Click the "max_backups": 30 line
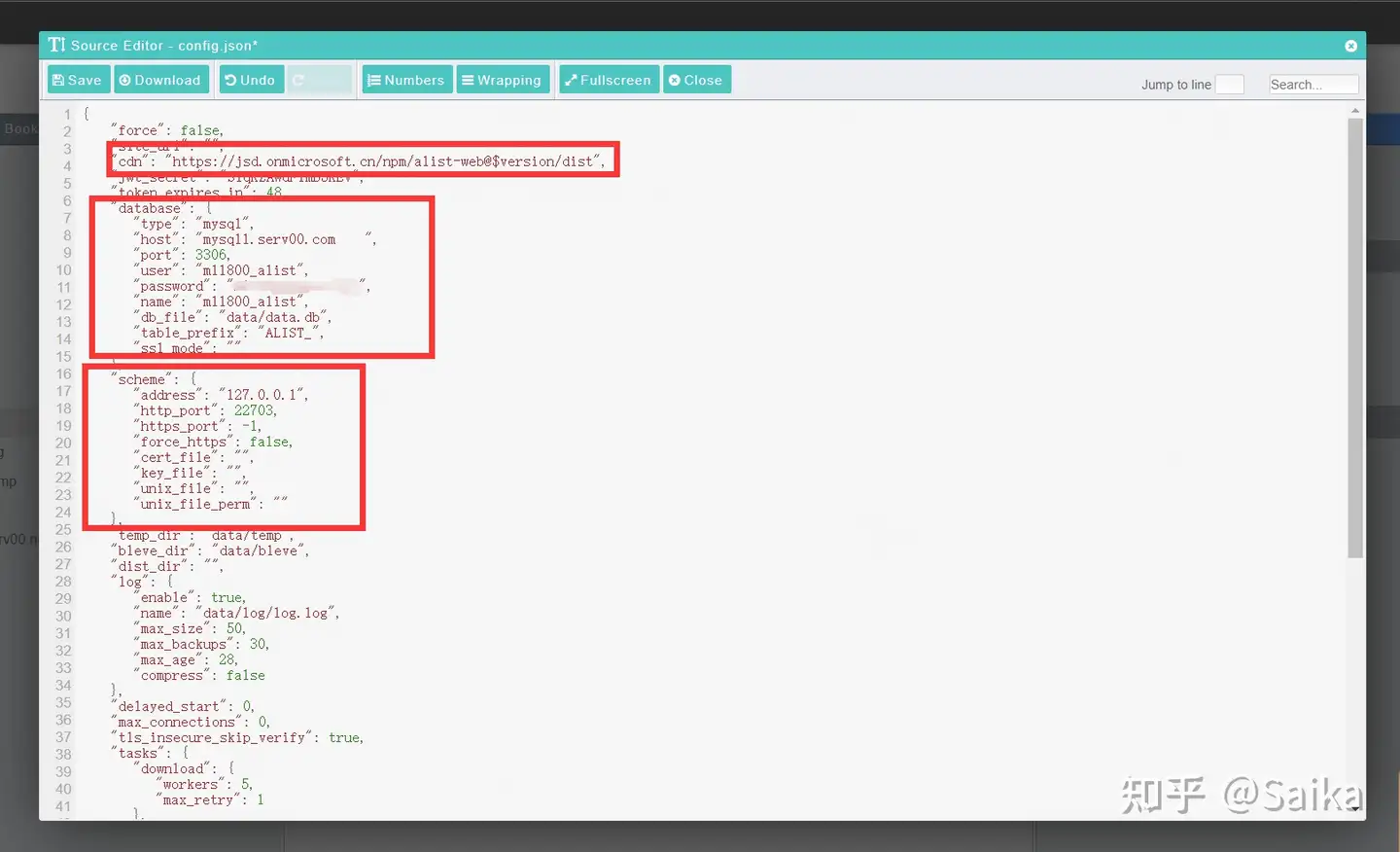The image size is (1400, 852). (x=201, y=644)
